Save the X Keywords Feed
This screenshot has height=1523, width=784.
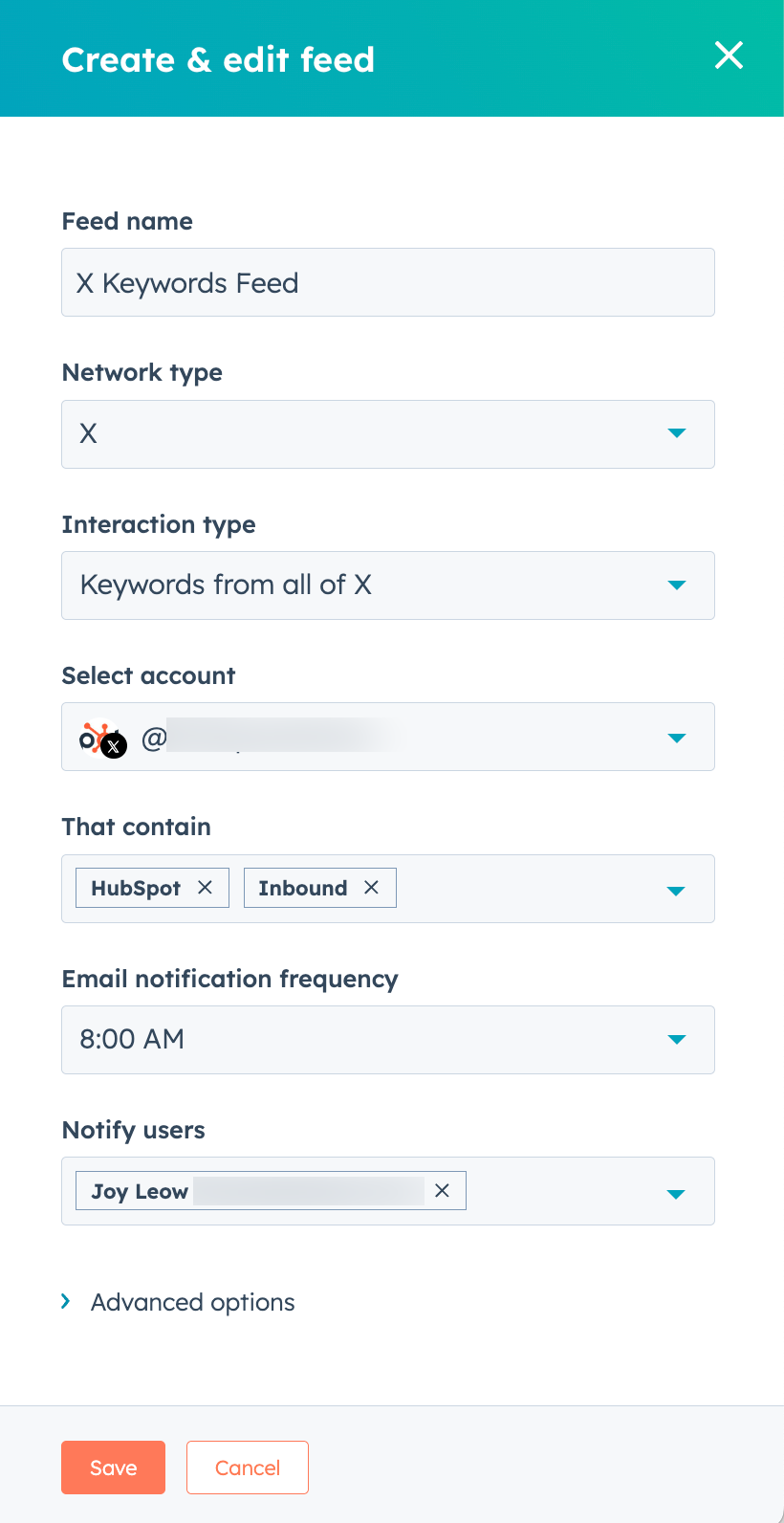(113, 1467)
